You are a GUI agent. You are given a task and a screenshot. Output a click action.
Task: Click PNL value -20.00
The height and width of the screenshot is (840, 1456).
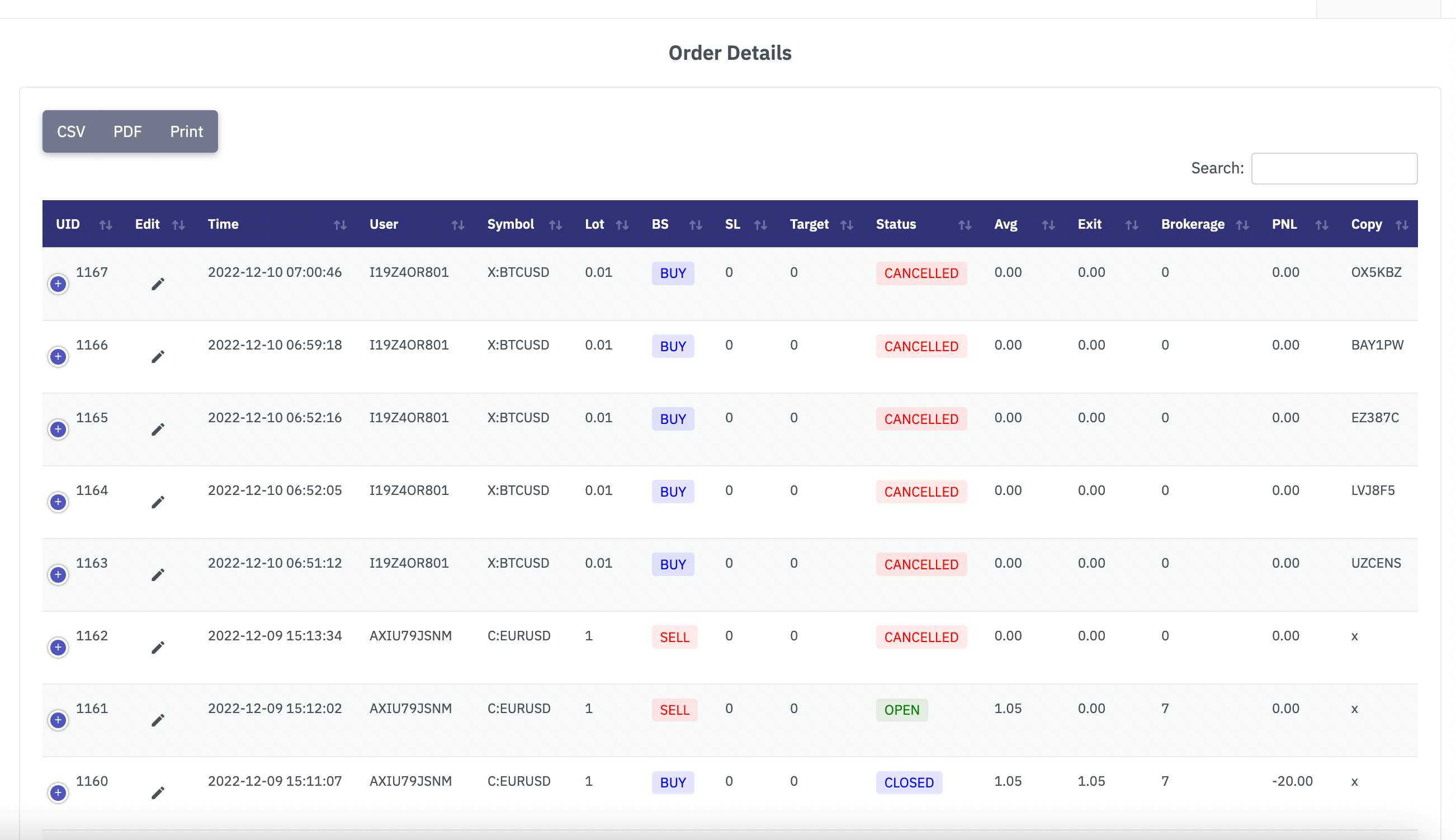tap(1292, 781)
